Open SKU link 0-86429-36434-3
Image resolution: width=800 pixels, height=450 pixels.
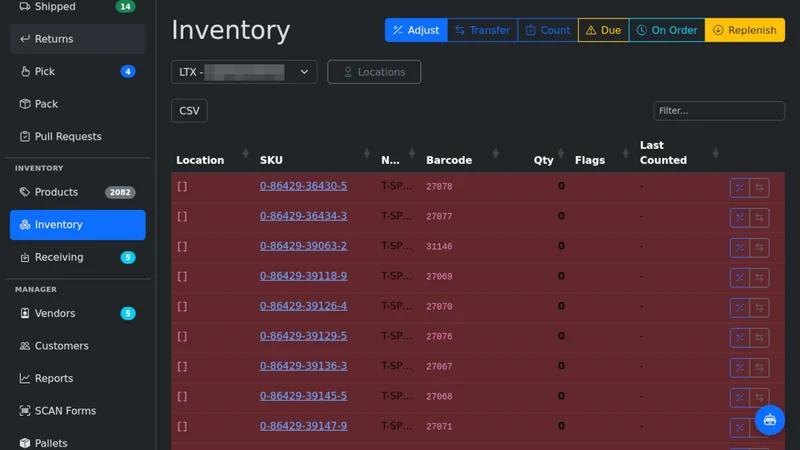coord(304,216)
